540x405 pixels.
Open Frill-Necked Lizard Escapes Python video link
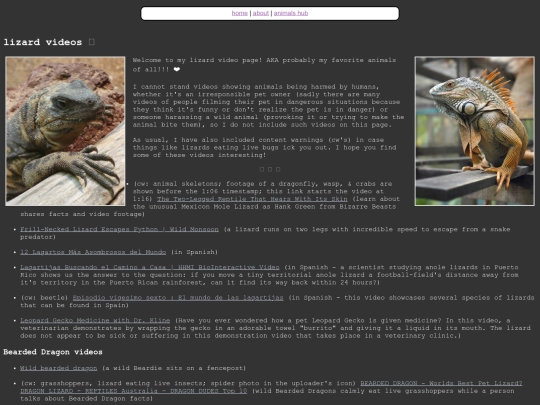point(119,229)
